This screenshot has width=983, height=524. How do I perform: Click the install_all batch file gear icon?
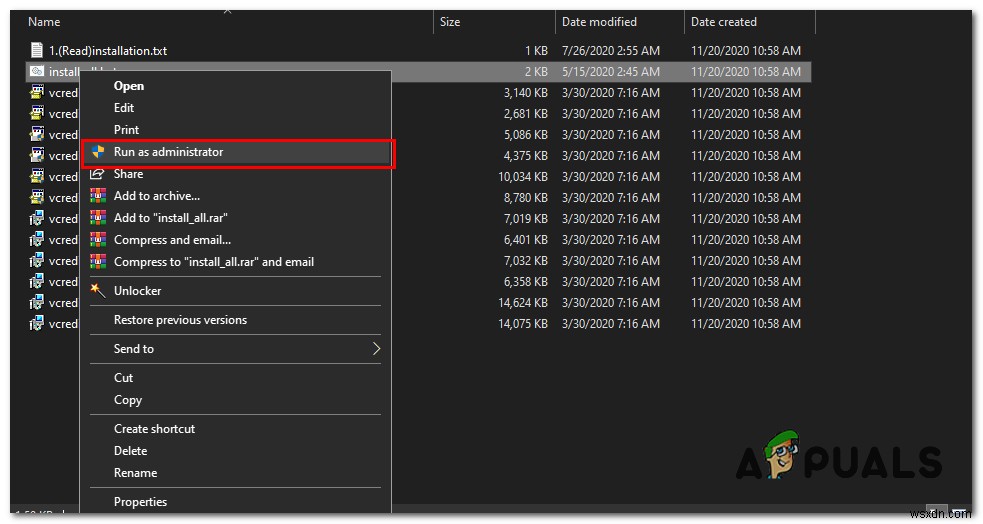tap(37, 72)
